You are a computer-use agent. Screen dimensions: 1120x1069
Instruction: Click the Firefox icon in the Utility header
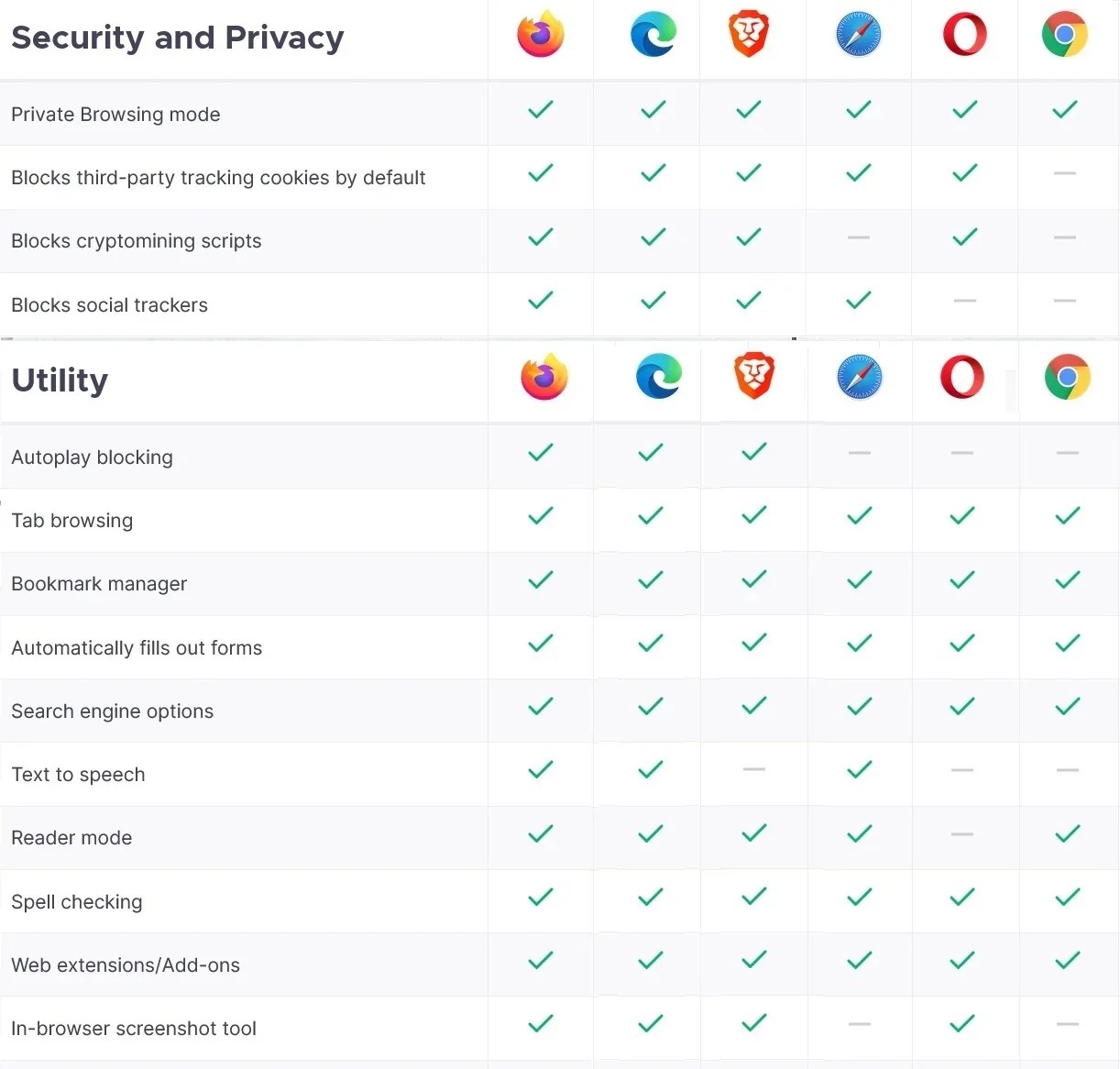click(544, 377)
